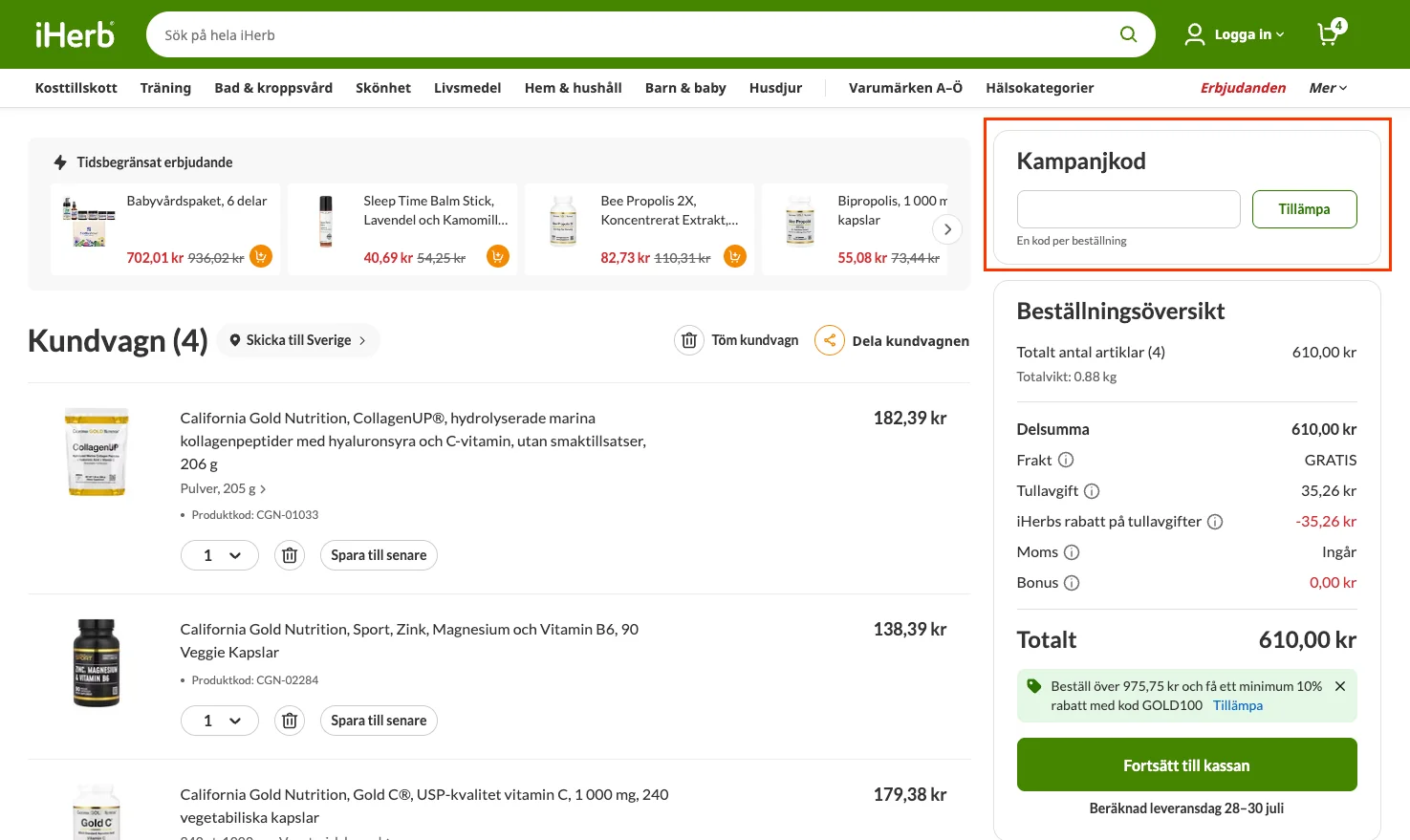
Task: Click the Töm kundvagn trash icon
Action: pyautogui.click(x=689, y=340)
